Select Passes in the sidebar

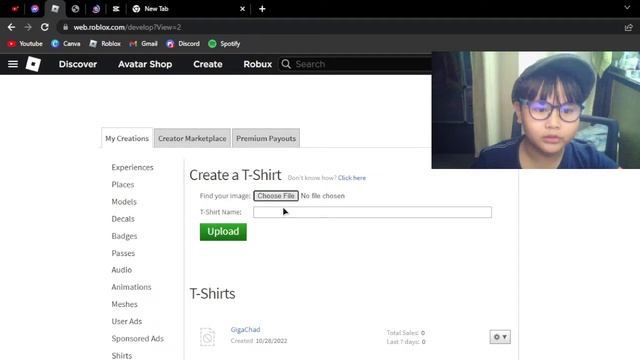coord(123,253)
